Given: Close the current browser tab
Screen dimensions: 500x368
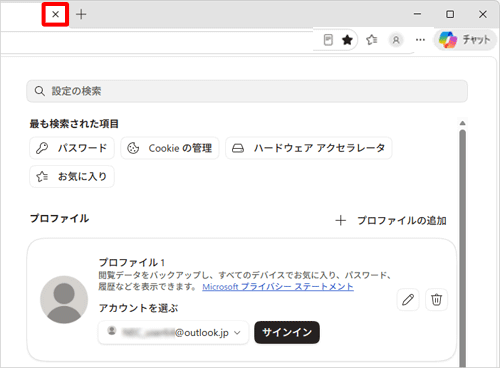Looking at the screenshot, I should coord(55,14).
